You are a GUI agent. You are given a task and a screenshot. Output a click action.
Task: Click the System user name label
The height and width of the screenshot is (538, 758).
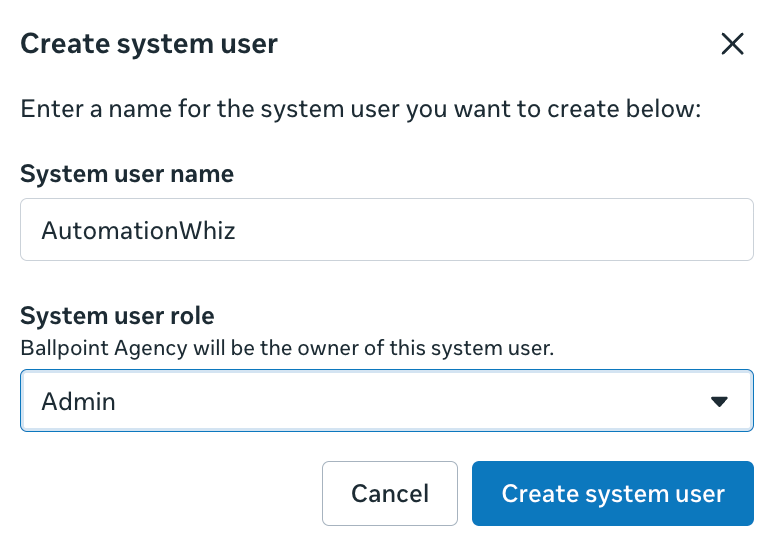pos(127,174)
